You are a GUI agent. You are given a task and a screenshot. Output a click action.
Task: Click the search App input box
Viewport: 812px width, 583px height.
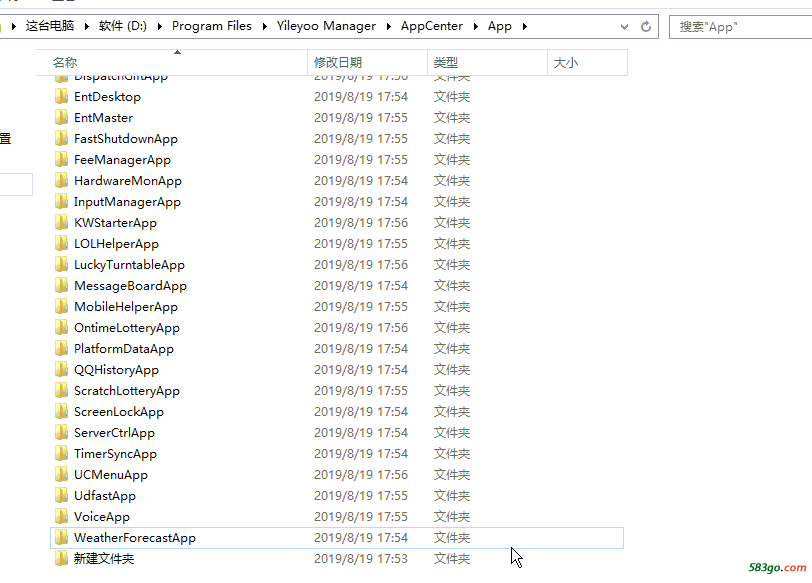coord(740,26)
